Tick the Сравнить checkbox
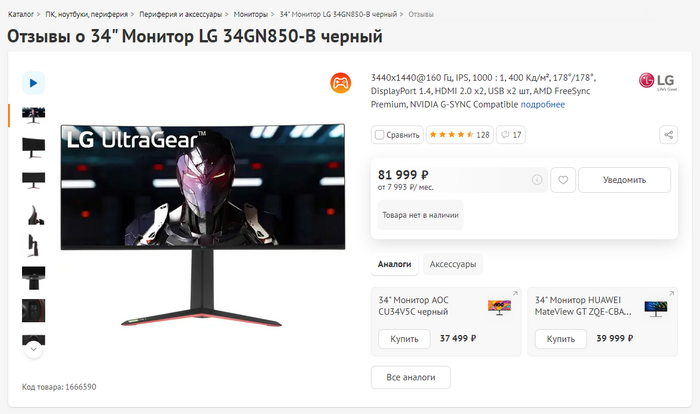 coord(379,135)
